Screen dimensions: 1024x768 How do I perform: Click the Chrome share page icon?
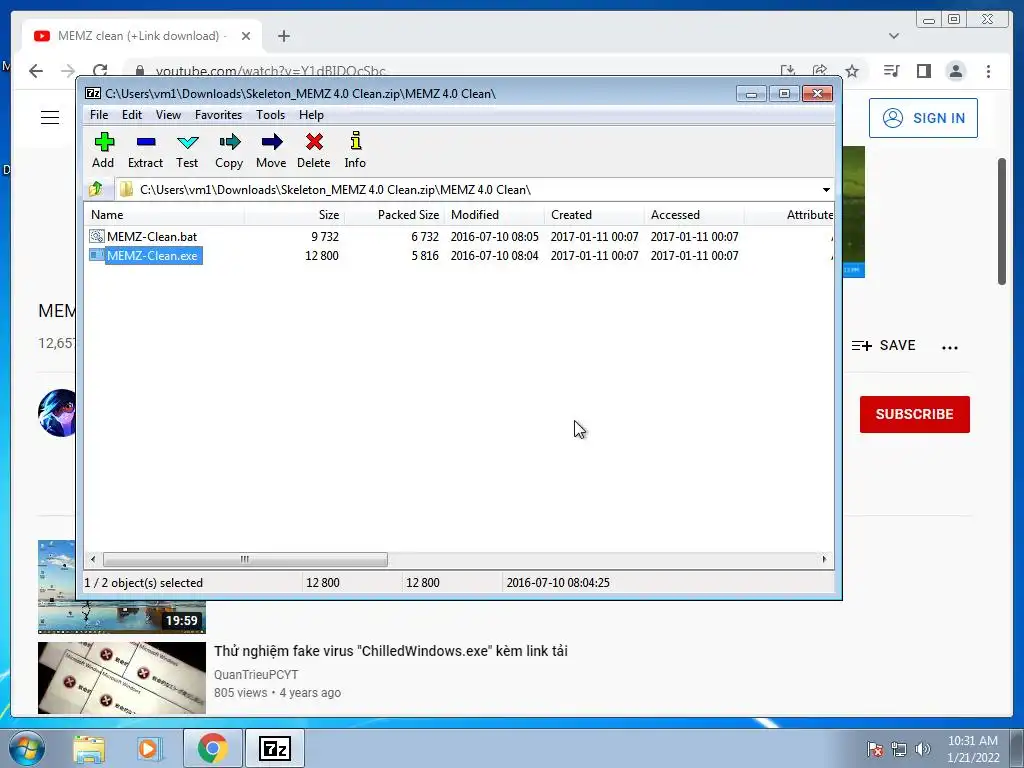coord(820,71)
